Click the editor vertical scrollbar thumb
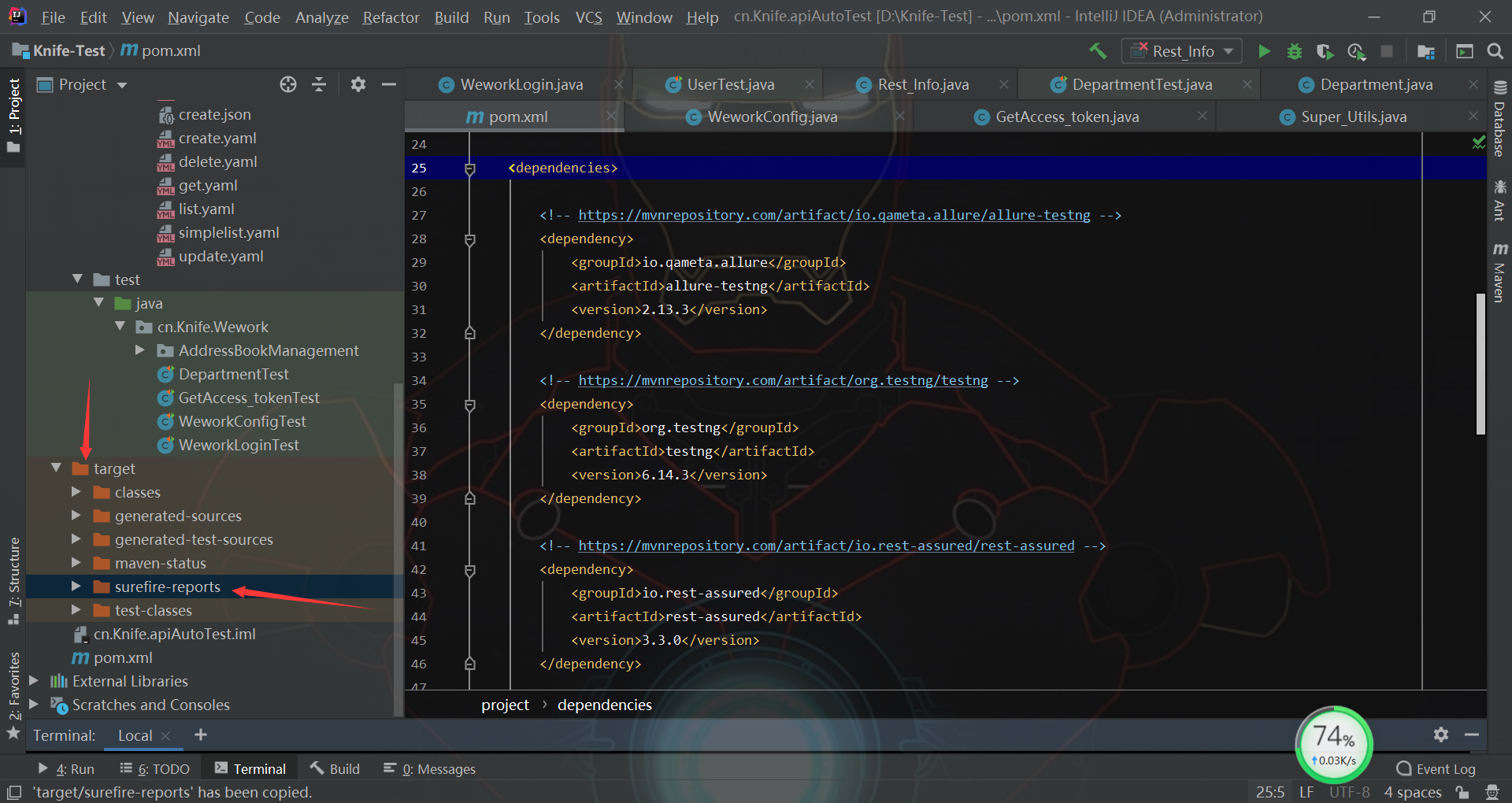Image resolution: width=1512 pixels, height=803 pixels. pos(1480,364)
